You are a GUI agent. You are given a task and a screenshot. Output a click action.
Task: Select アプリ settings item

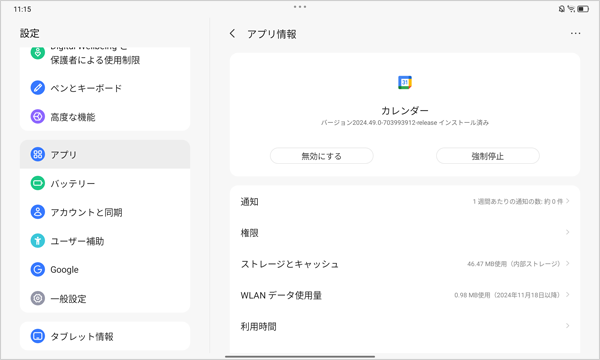click(x=105, y=154)
